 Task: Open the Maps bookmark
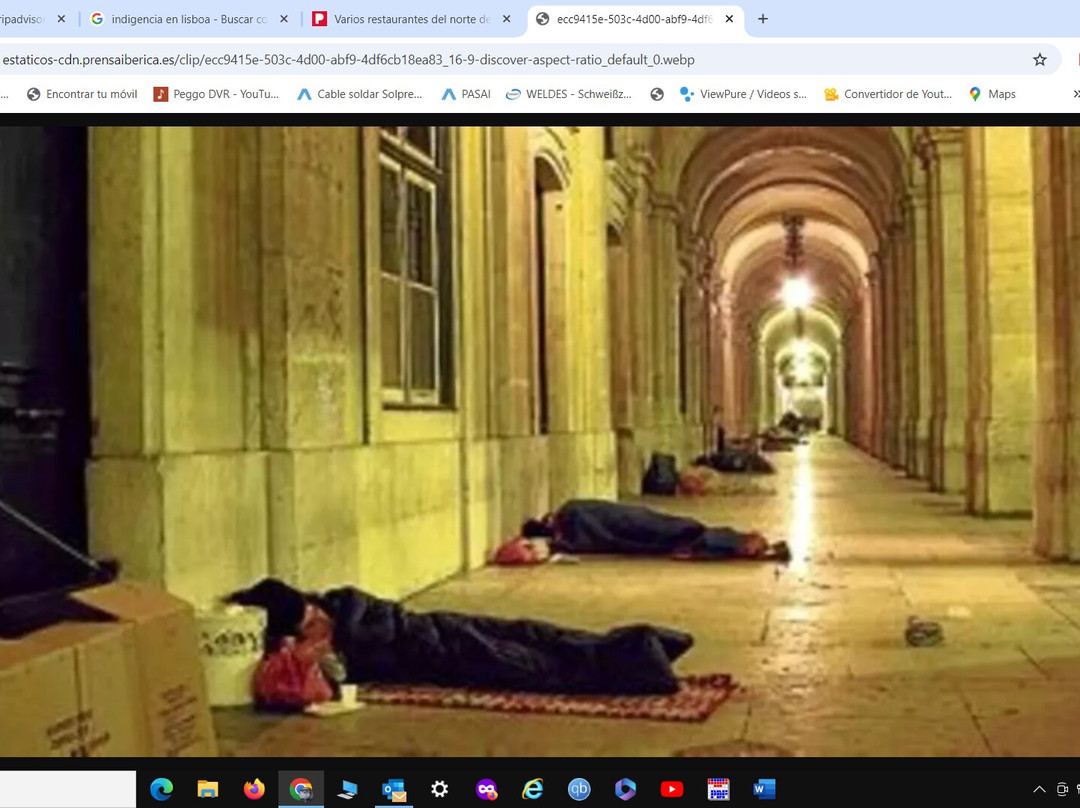(991, 94)
